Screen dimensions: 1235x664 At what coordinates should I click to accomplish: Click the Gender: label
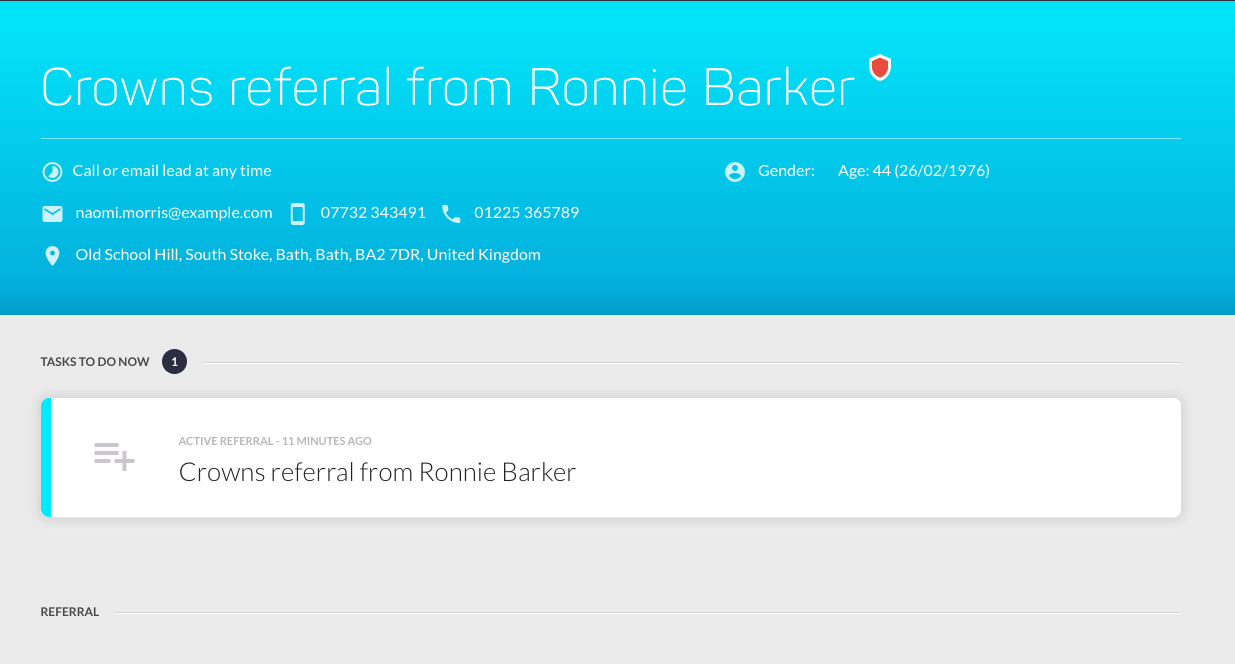[x=787, y=171]
